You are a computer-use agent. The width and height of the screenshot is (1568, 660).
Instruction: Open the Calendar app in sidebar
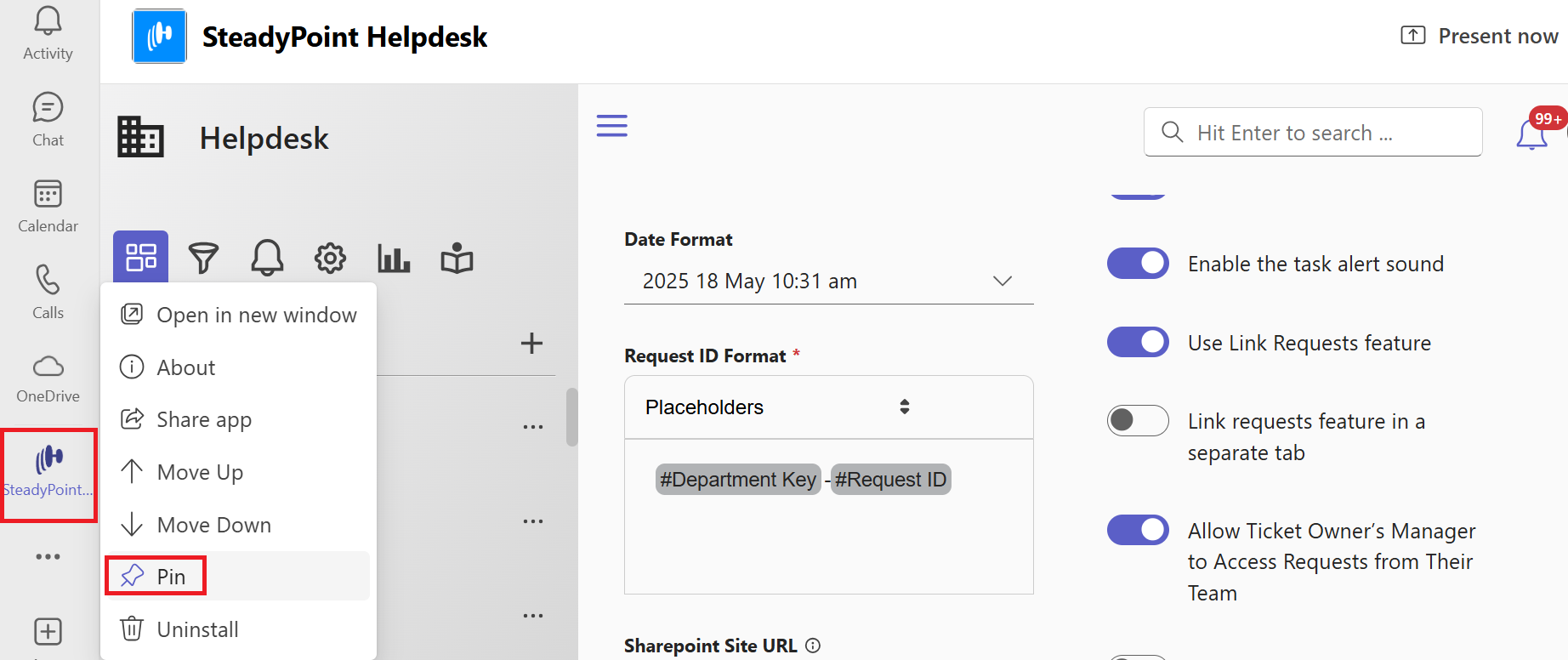pyautogui.click(x=48, y=207)
